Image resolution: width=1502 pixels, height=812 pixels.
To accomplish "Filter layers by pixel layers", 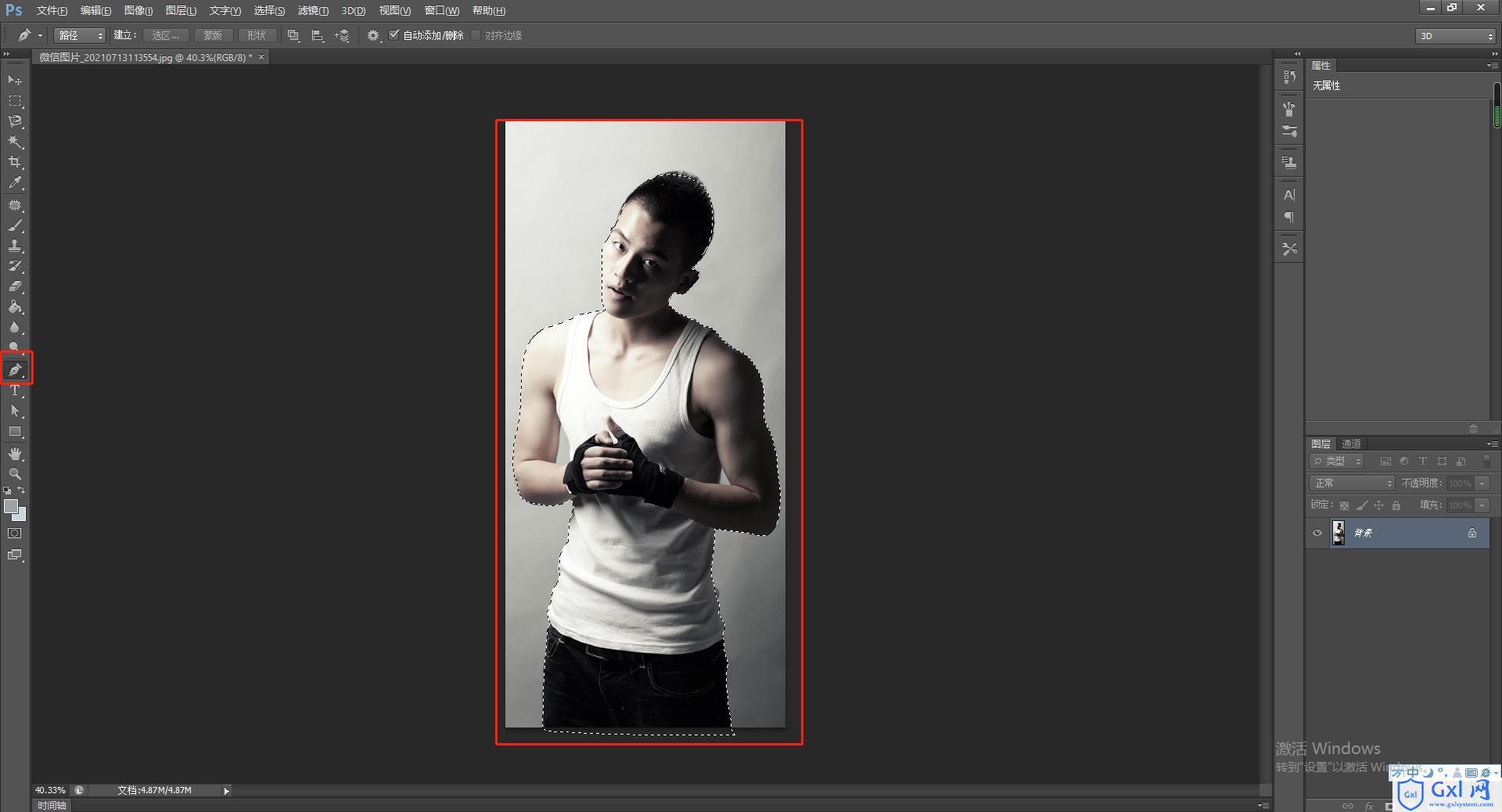I will (x=1385, y=462).
